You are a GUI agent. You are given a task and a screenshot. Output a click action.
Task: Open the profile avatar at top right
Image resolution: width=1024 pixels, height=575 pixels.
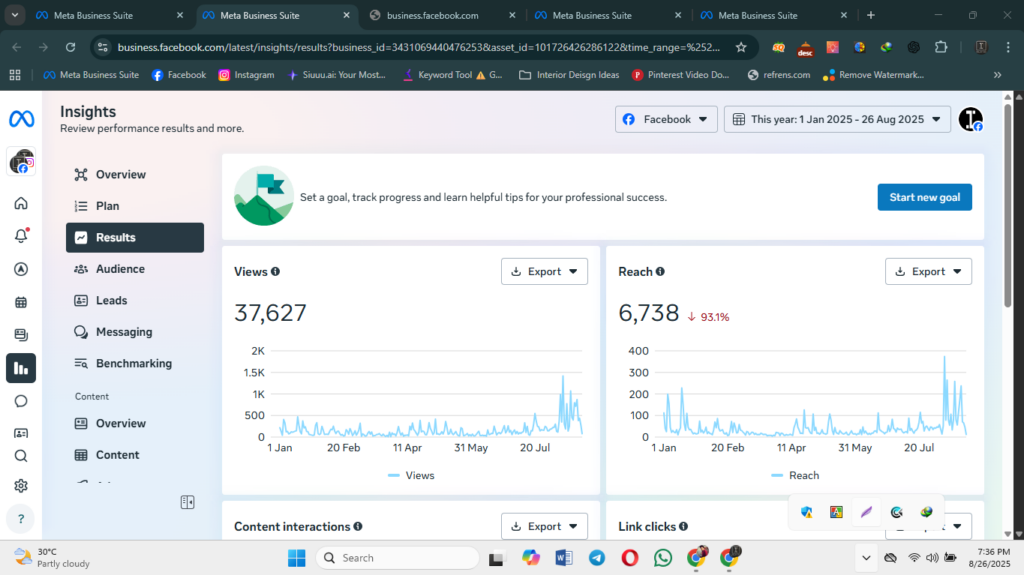click(970, 120)
